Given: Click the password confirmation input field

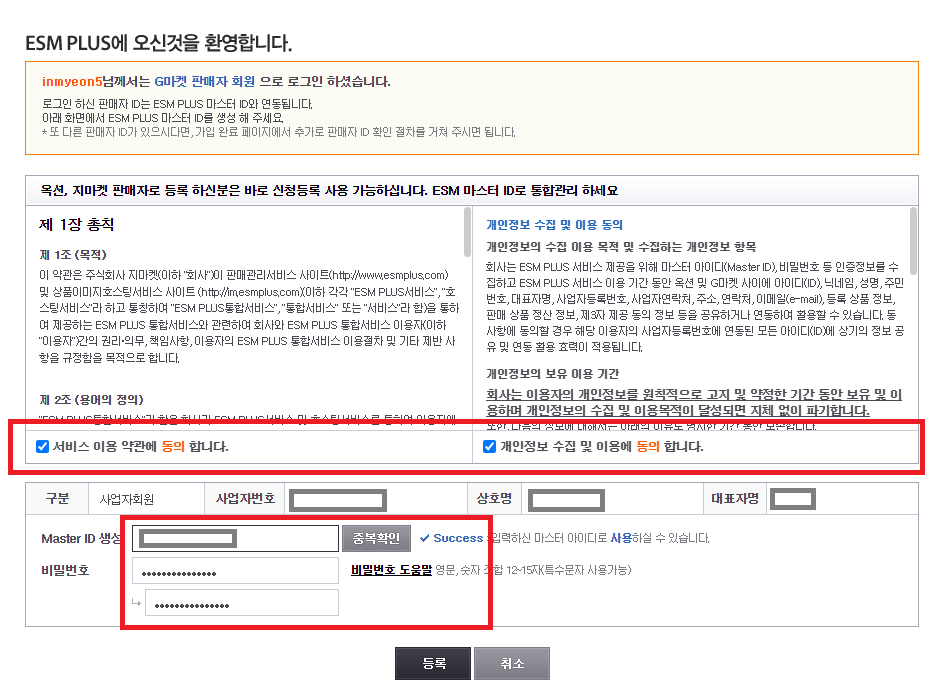Looking at the screenshot, I should (242, 603).
